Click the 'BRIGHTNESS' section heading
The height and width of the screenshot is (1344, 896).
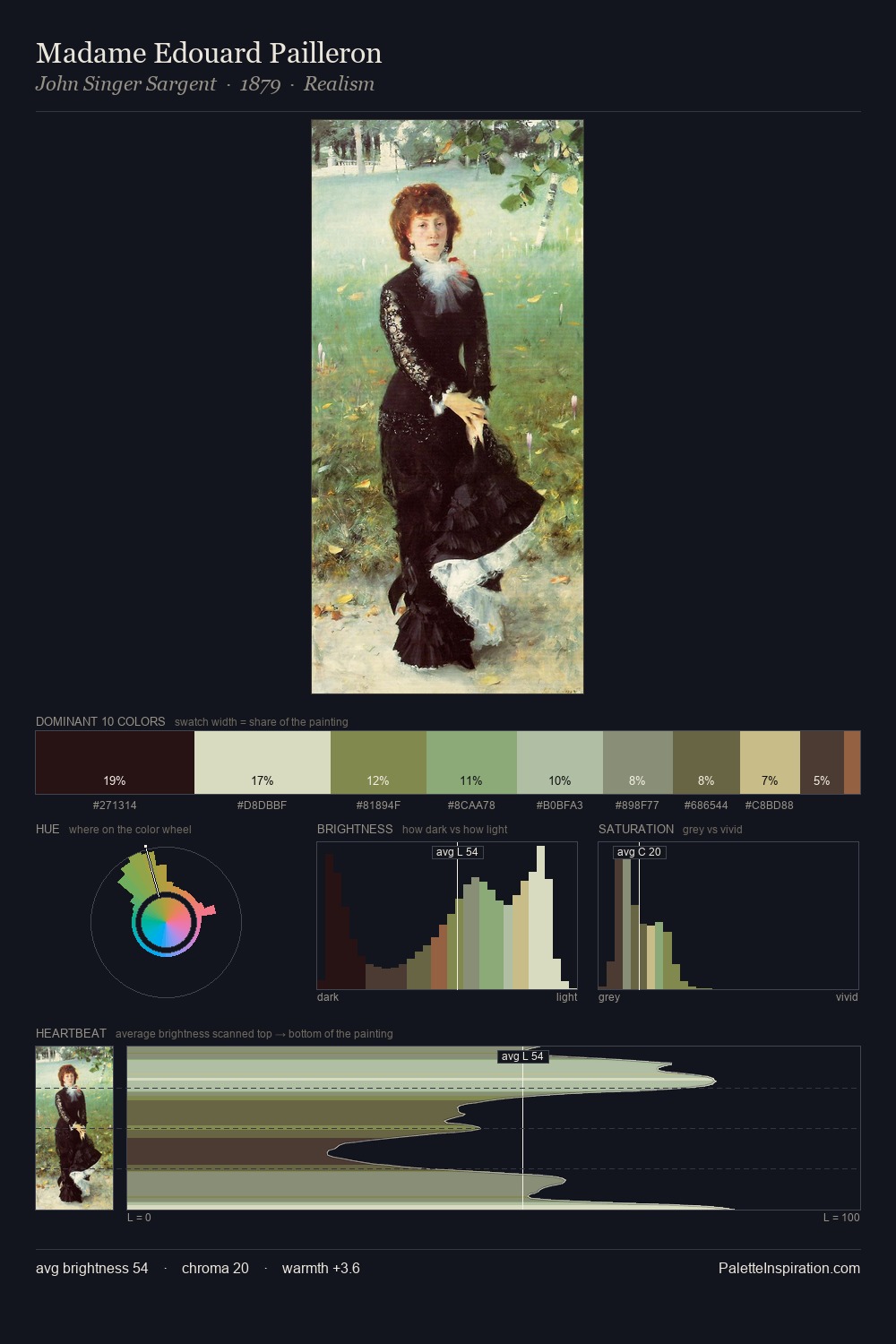pos(355,829)
